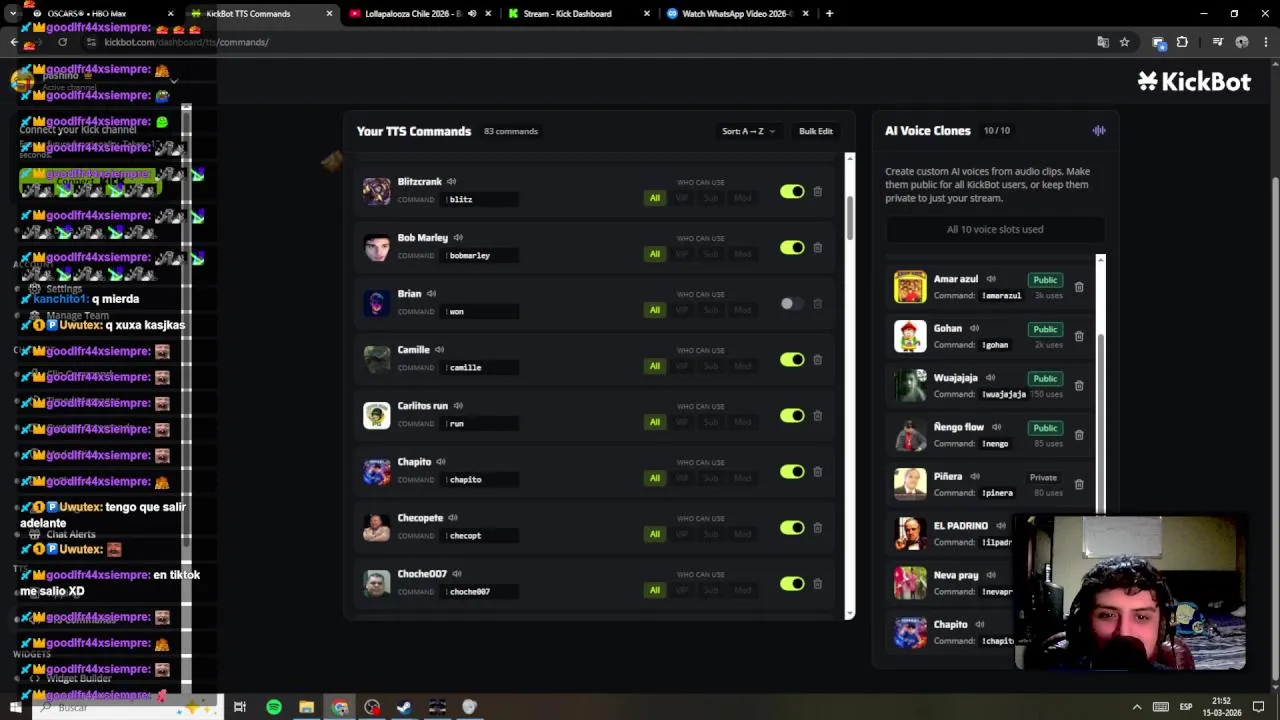Play the Gohan clone preview speaker
Screen dimensions: 1280x720
click(x=974, y=328)
